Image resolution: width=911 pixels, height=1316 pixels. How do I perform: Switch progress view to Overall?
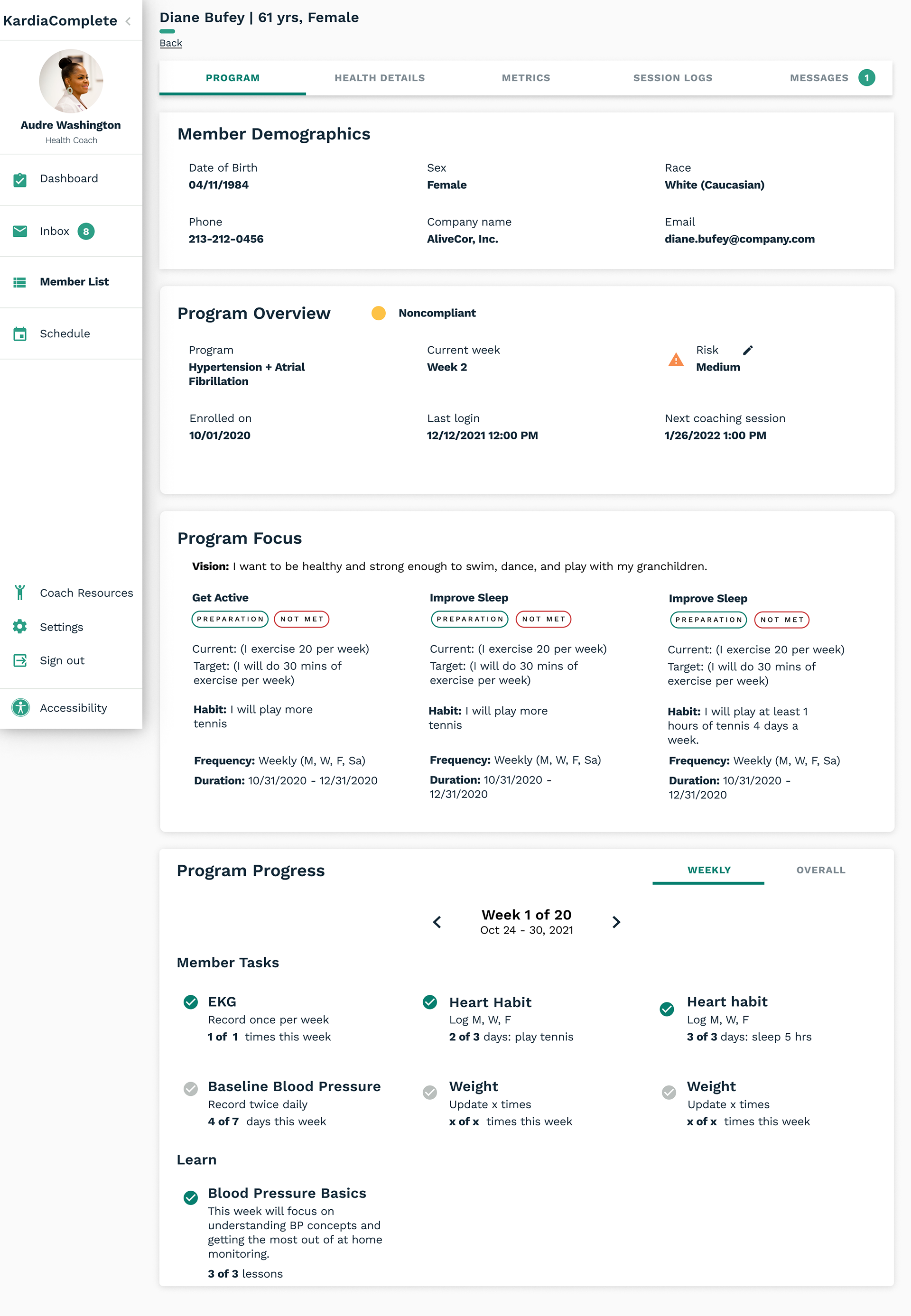820,870
